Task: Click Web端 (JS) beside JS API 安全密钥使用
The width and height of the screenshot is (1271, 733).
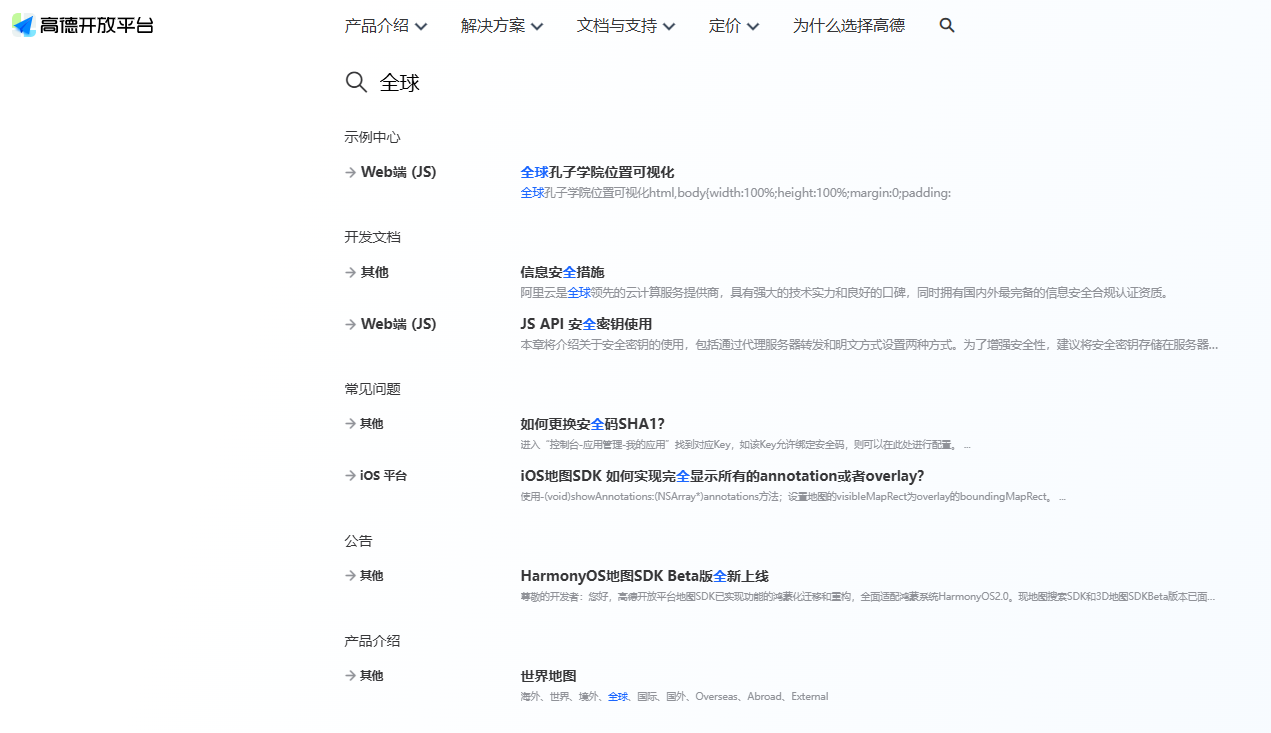Action: 391,324
